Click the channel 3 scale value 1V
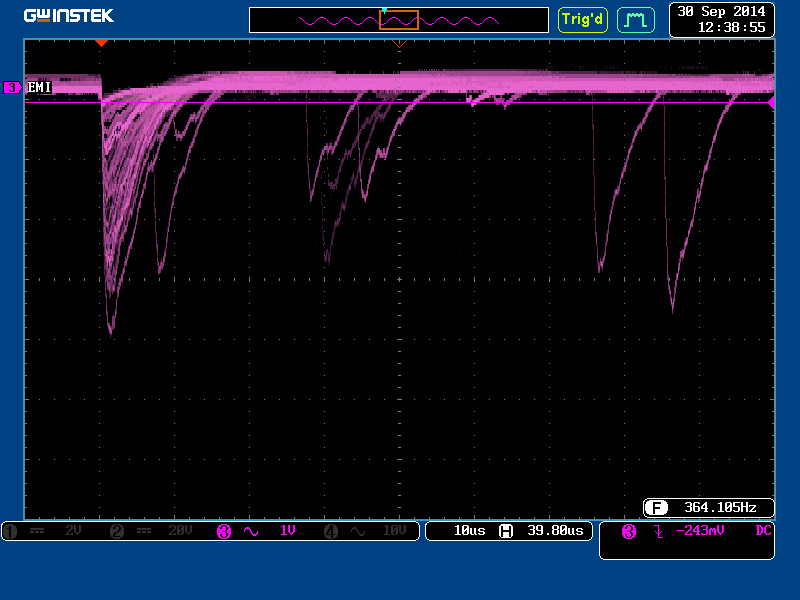The height and width of the screenshot is (600, 800). tap(288, 531)
